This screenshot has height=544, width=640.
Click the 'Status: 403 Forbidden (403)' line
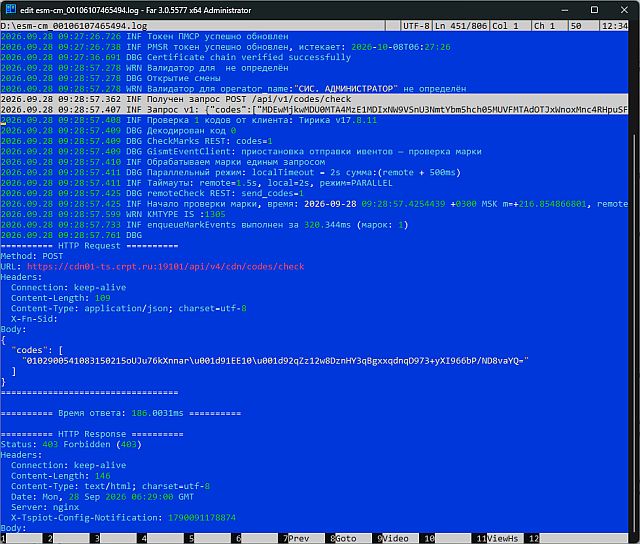[71, 444]
